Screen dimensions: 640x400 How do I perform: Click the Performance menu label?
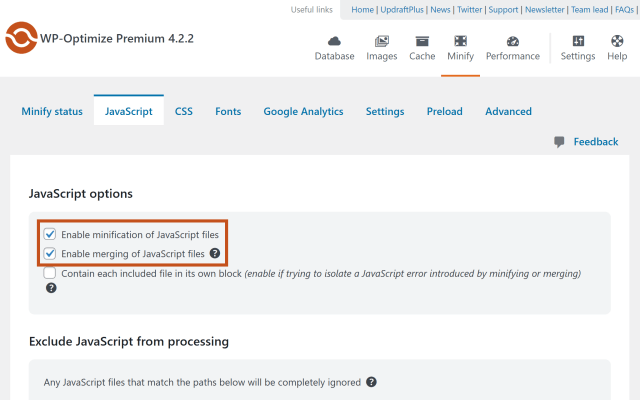pos(513,56)
